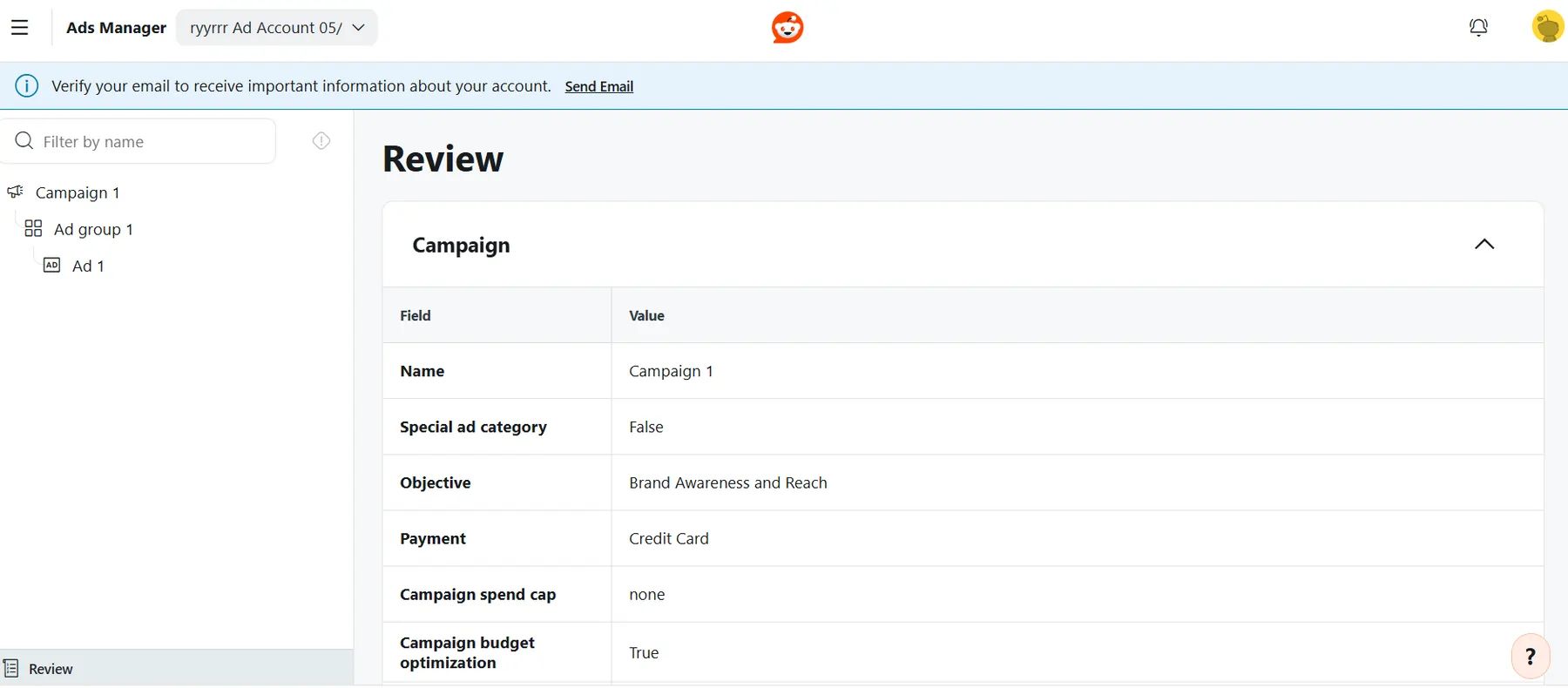This screenshot has height=688, width=1568.
Task: Open the notifications bell
Action: click(1478, 28)
